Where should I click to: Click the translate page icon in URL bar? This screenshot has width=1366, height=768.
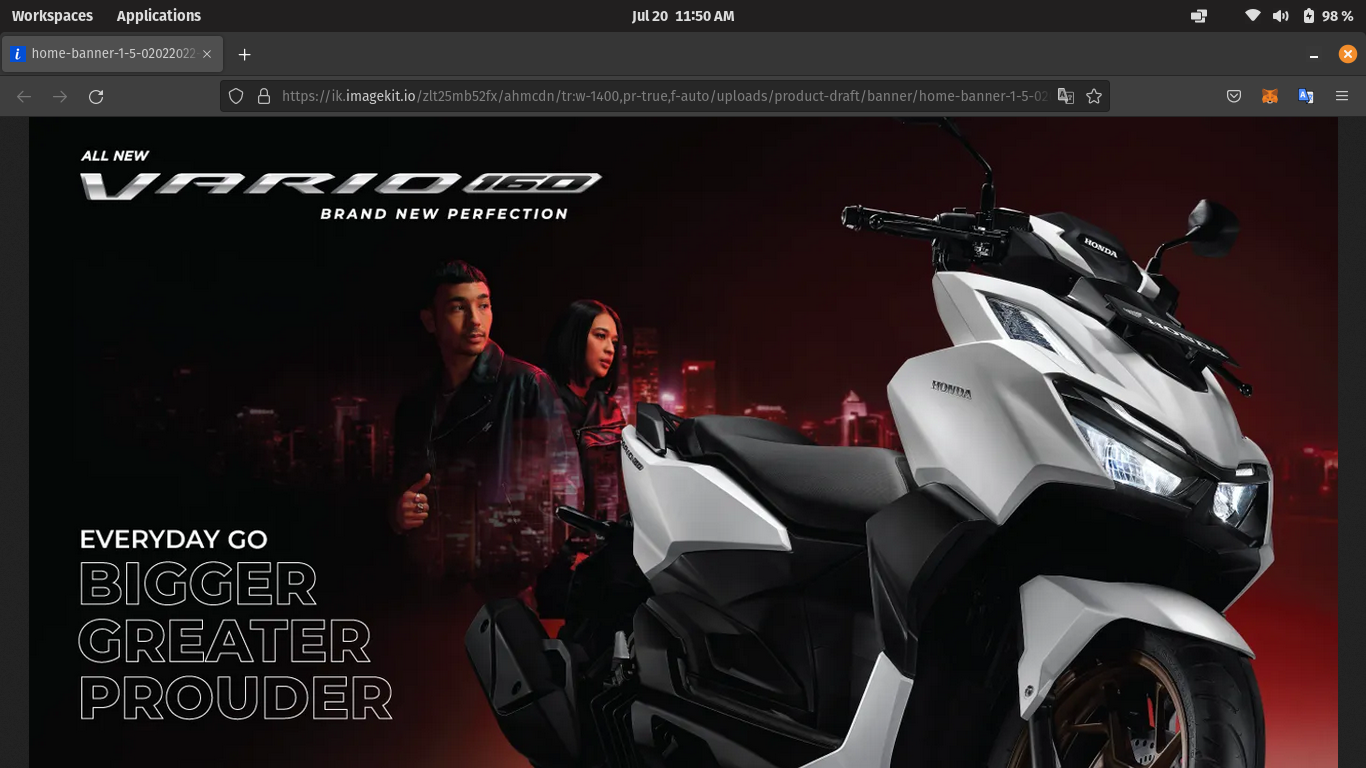[1066, 97]
